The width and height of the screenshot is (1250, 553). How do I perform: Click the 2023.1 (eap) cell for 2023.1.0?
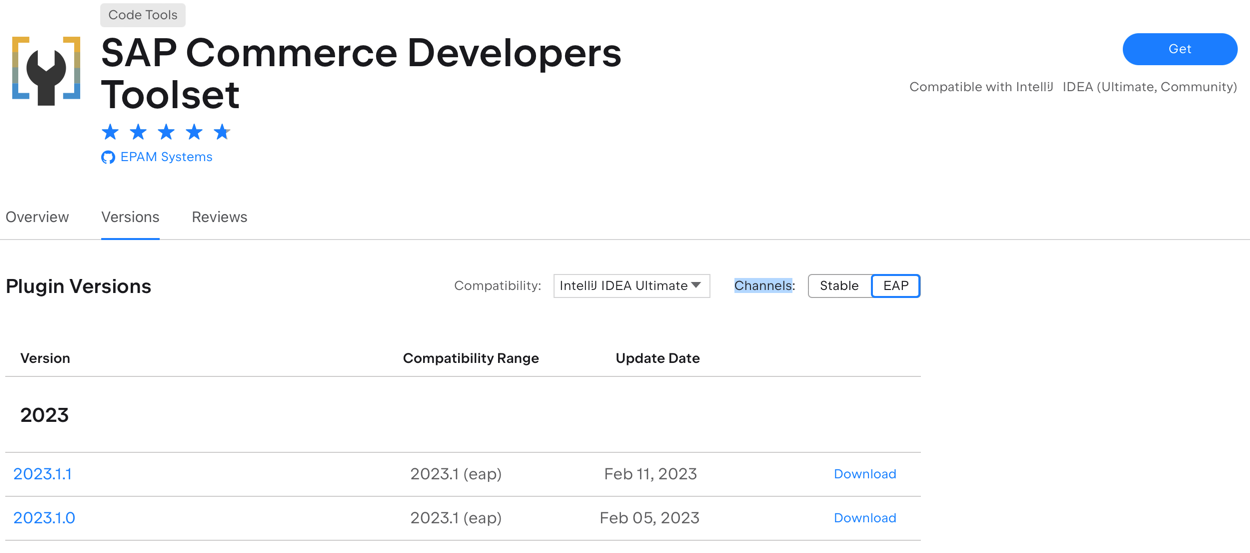pyautogui.click(x=456, y=518)
